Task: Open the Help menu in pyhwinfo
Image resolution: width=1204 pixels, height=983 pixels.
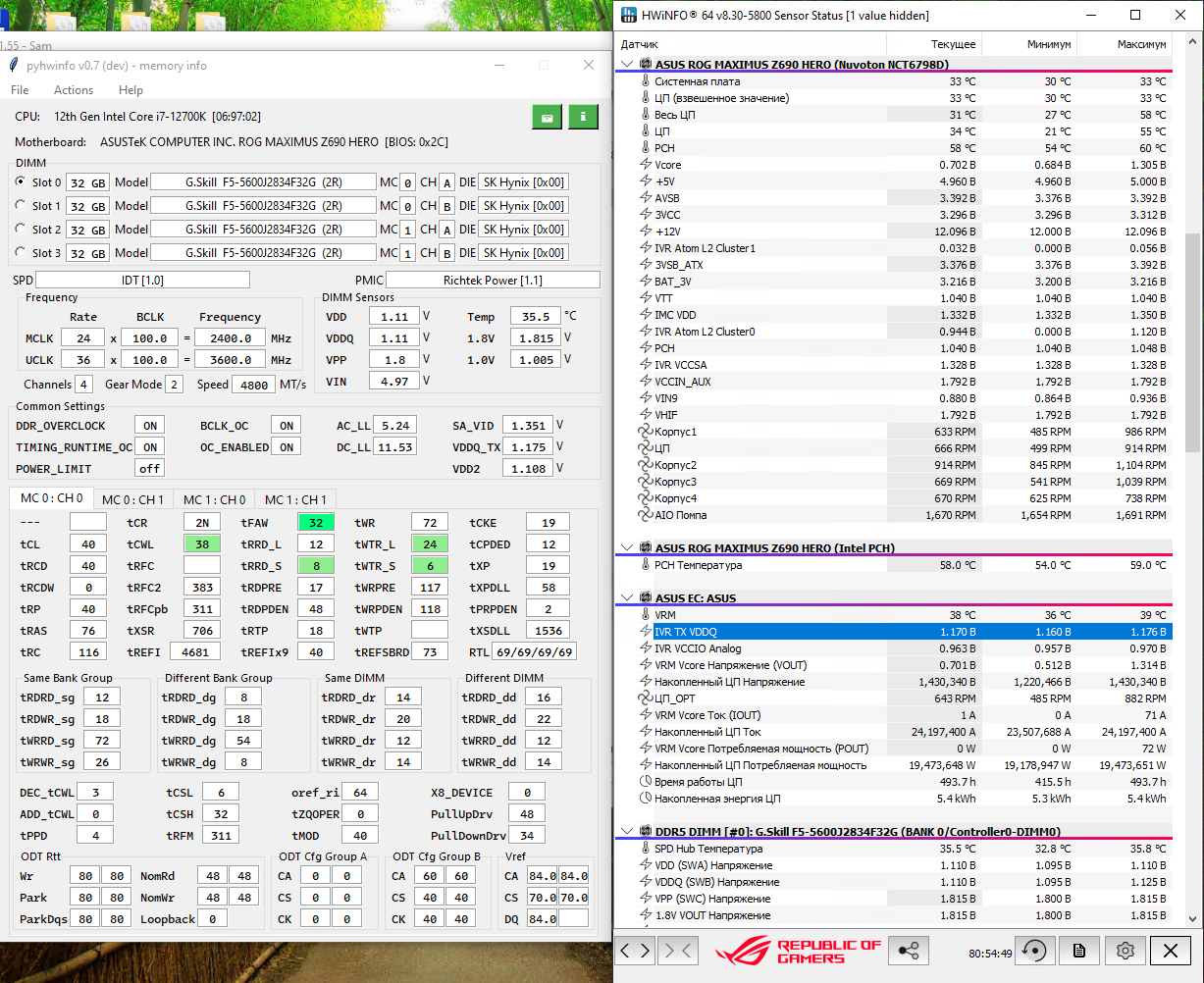Action: tap(131, 90)
